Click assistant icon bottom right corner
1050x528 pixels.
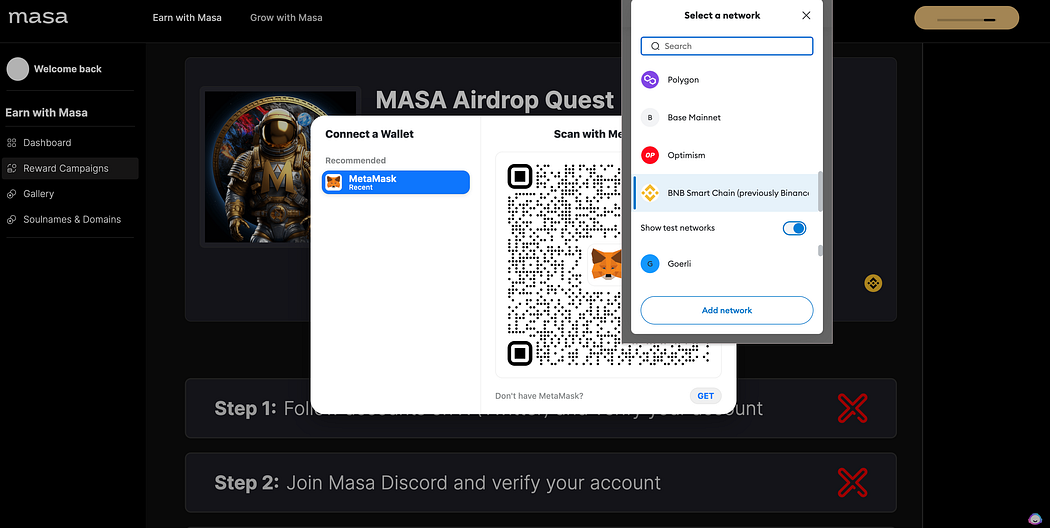(1035, 519)
